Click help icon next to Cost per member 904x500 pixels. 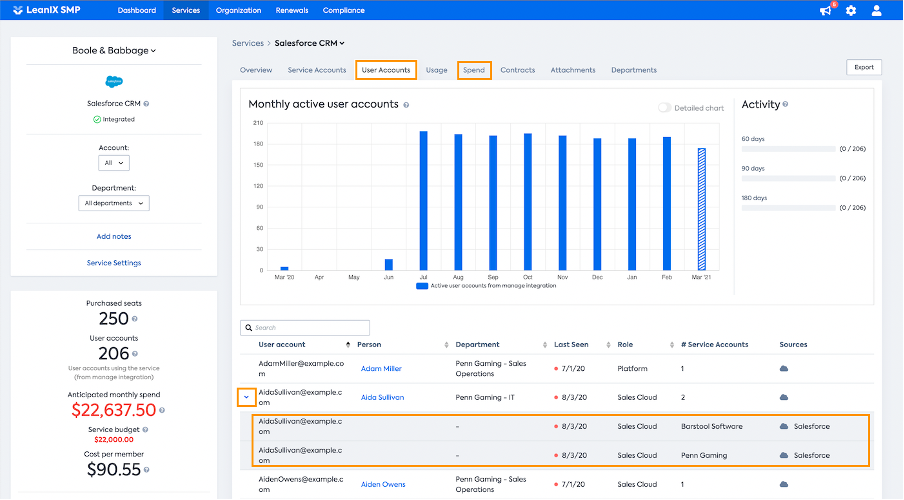146,470
